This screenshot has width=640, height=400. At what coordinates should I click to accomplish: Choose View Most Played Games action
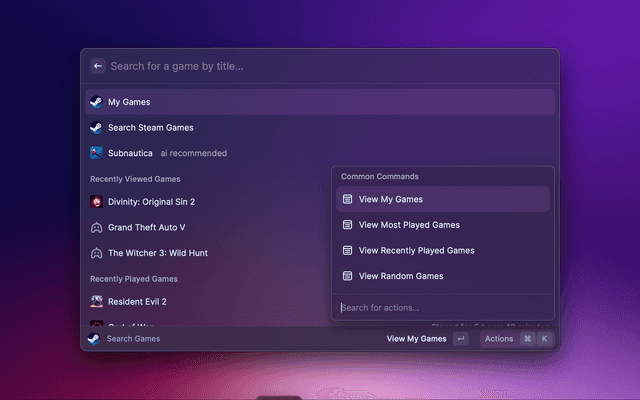[408, 225]
